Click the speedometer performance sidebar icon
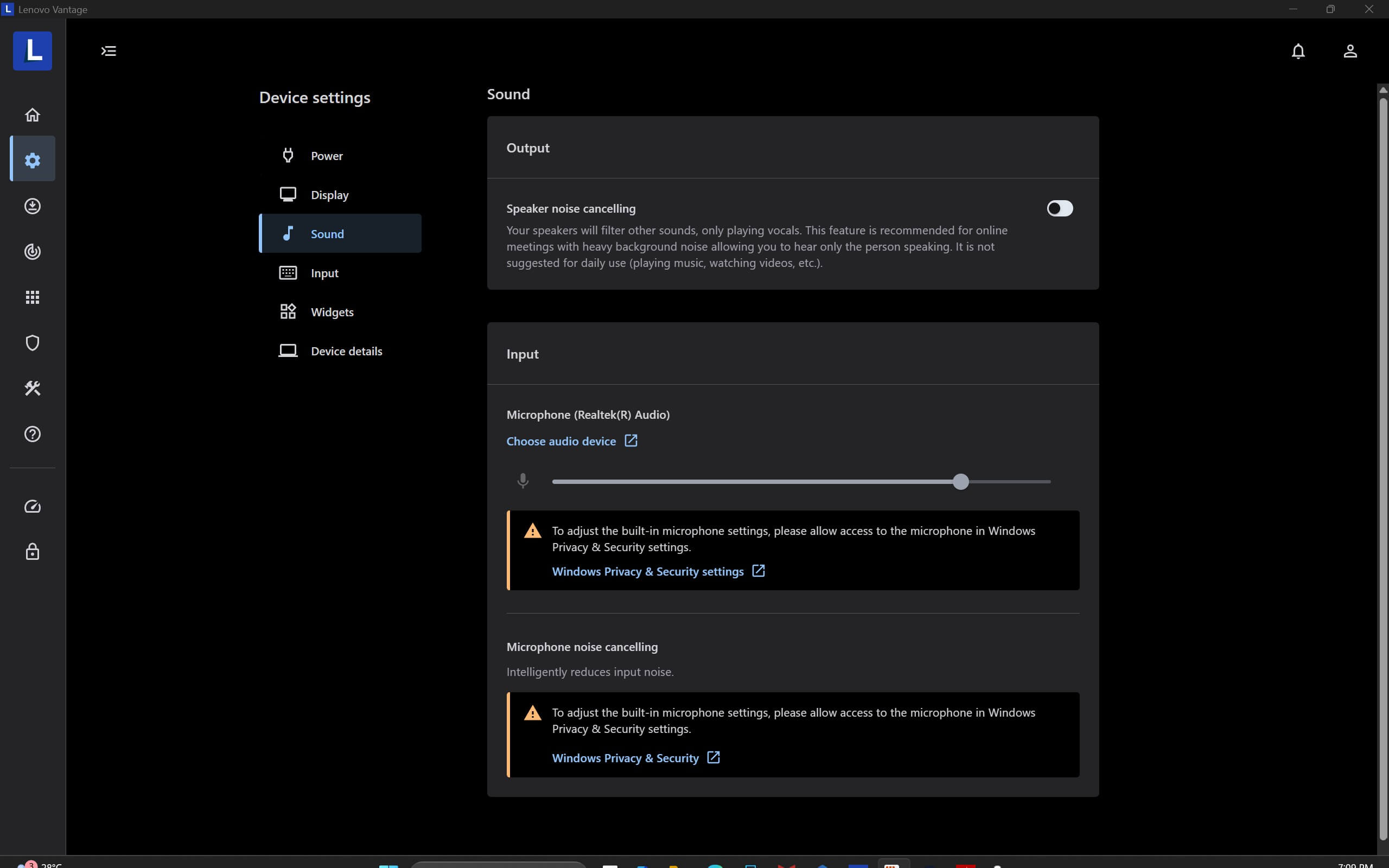 pos(32,506)
